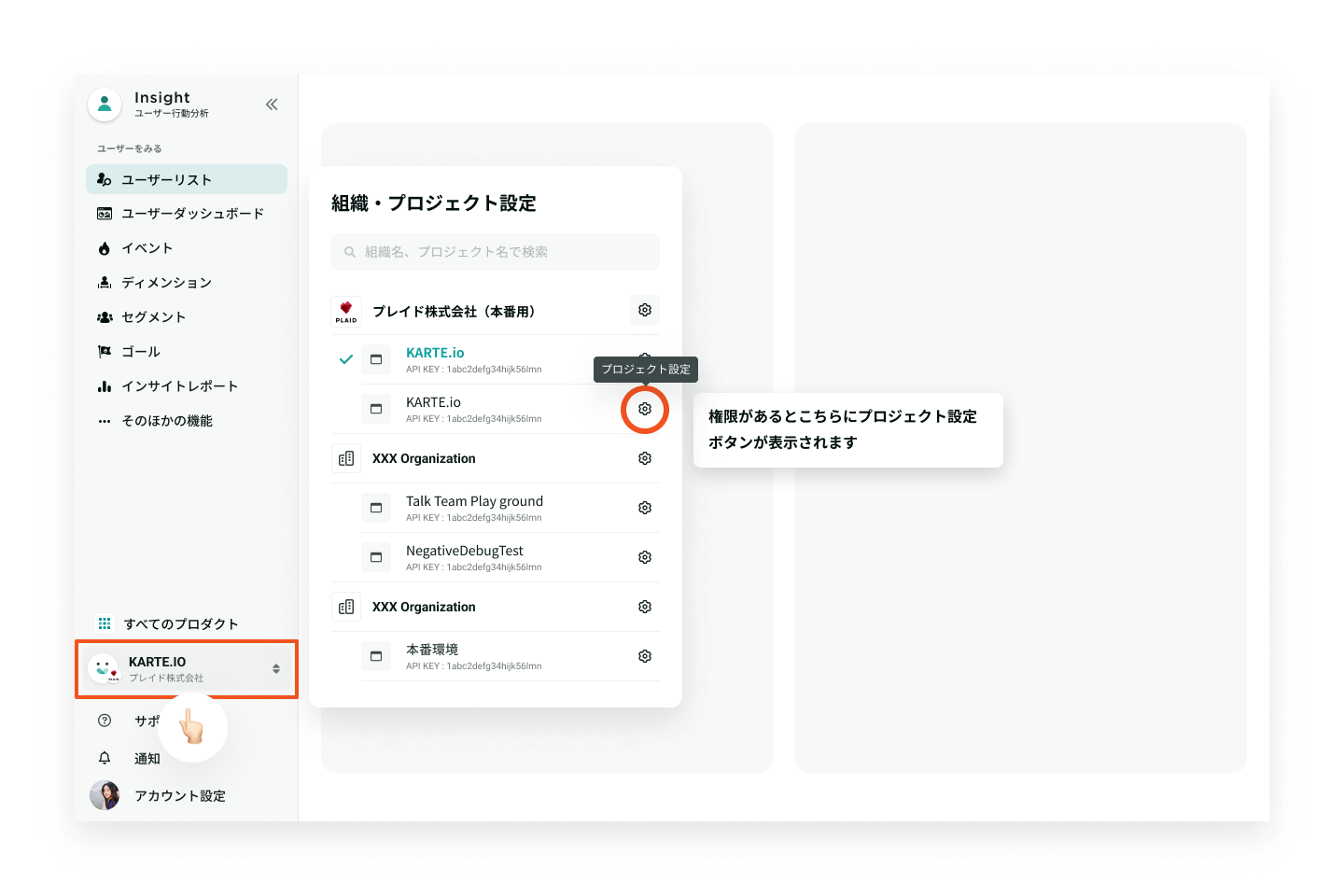
Task: Click the checkmark next to active KARTE.io
Action: point(346,359)
